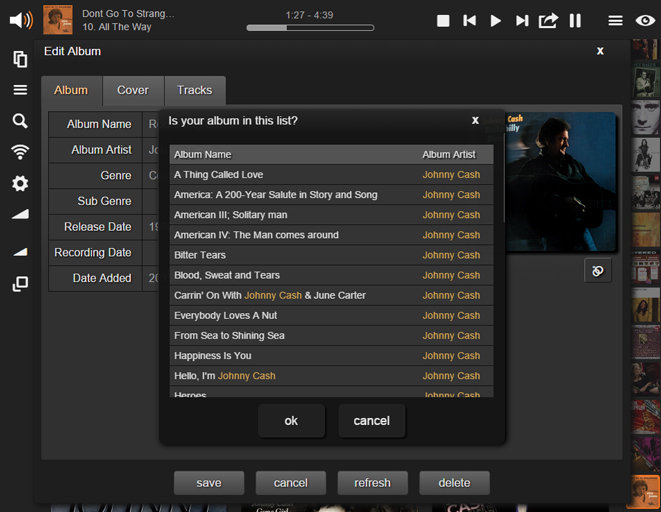Open settings gear in the sidebar
The image size is (661, 512).
coord(20,183)
